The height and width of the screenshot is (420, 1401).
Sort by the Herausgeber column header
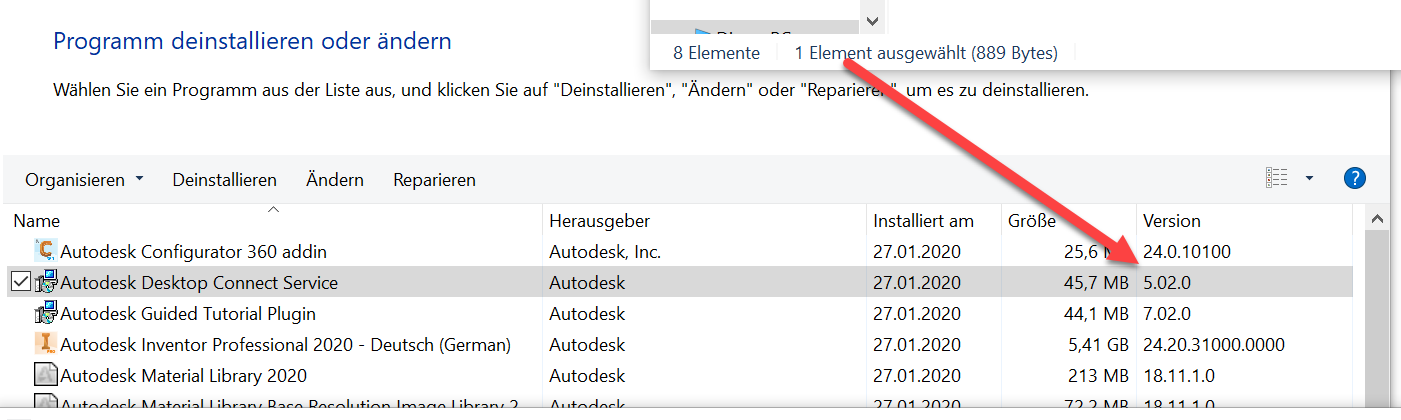(x=600, y=221)
